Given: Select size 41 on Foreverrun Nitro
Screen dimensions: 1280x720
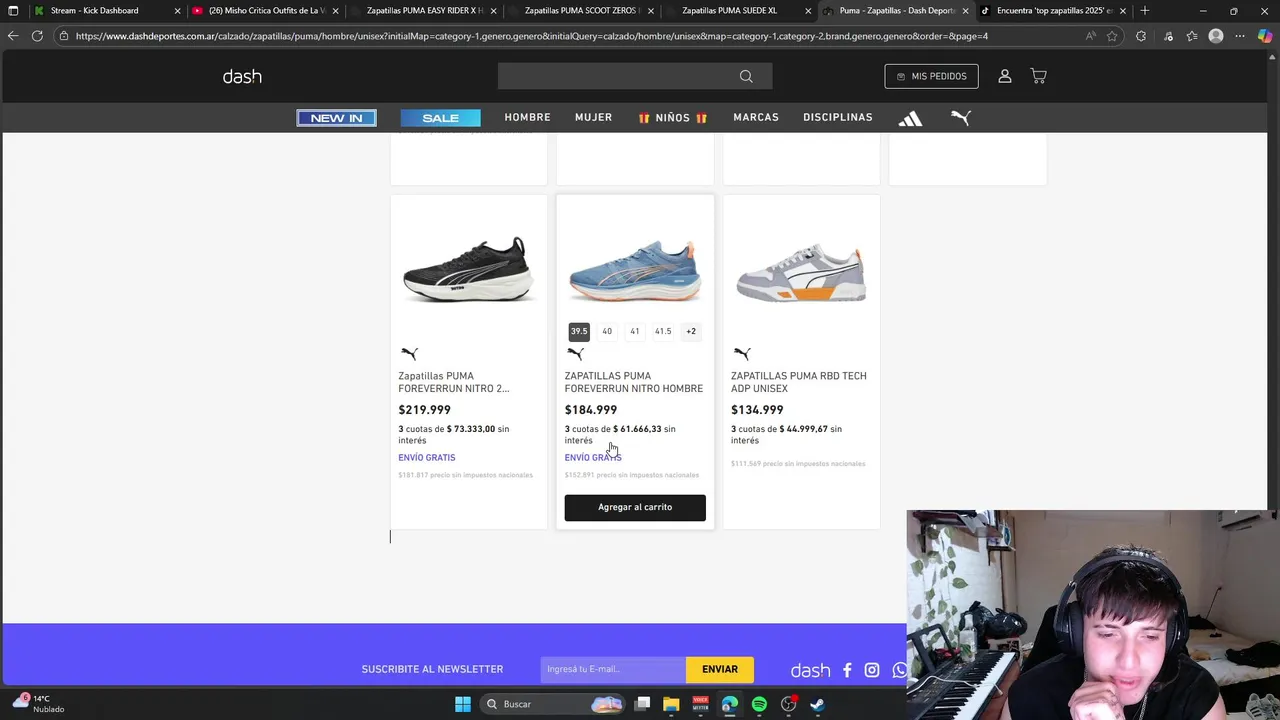Looking at the screenshot, I should [x=634, y=331].
